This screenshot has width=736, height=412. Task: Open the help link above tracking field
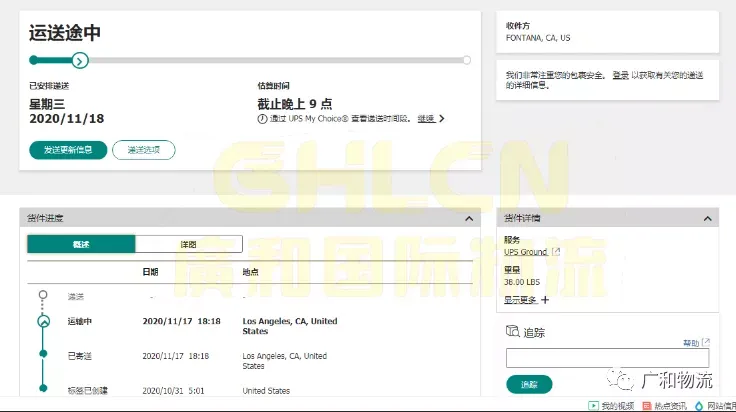coord(691,343)
